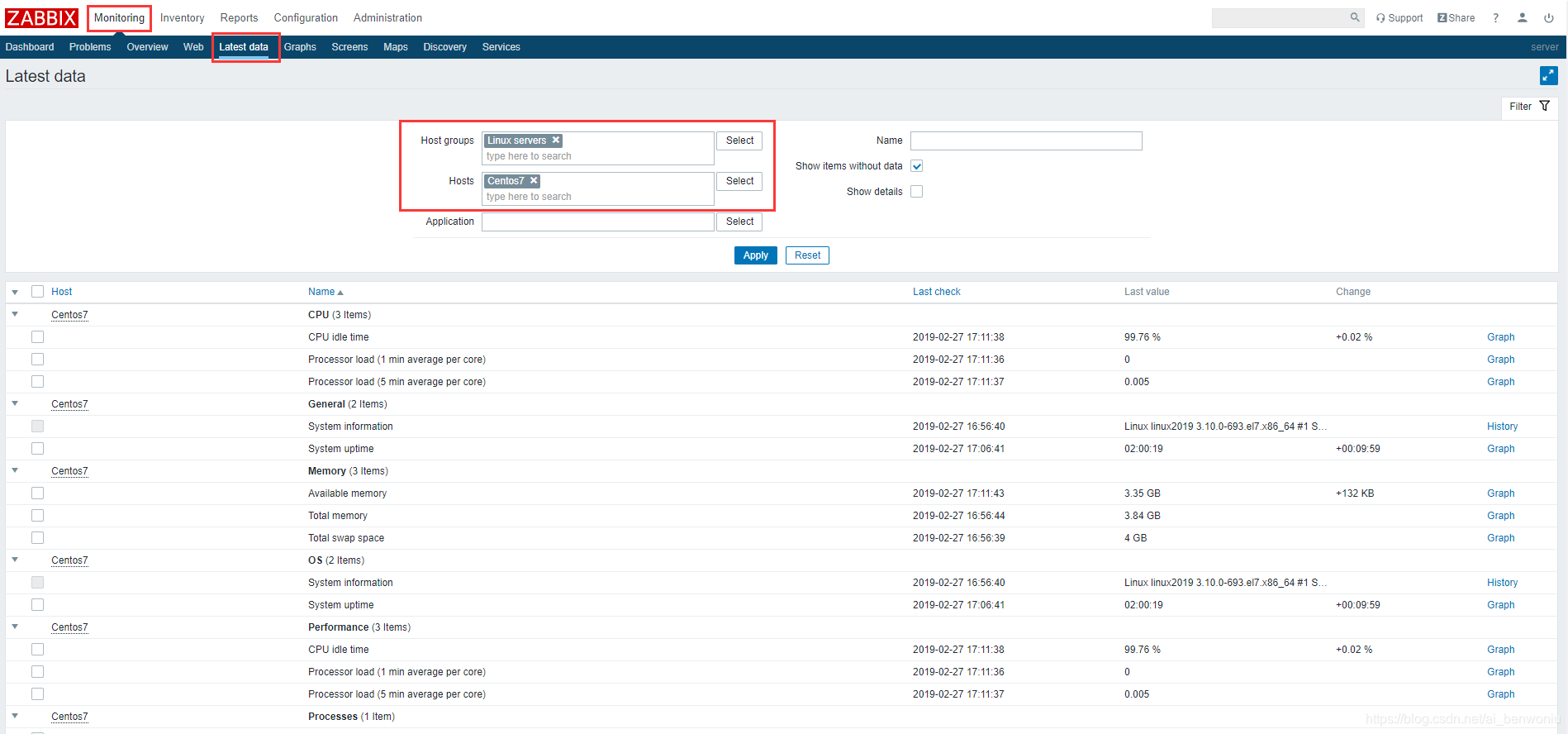1568x734 pixels.
Task: Switch to Web submenu
Action: pyautogui.click(x=193, y=47)
